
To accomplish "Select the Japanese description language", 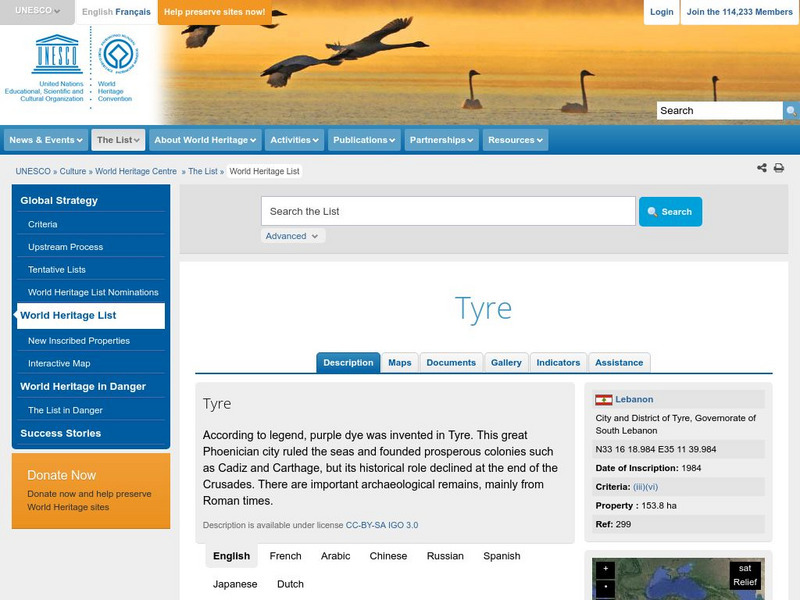I will [x=235, y=584].
